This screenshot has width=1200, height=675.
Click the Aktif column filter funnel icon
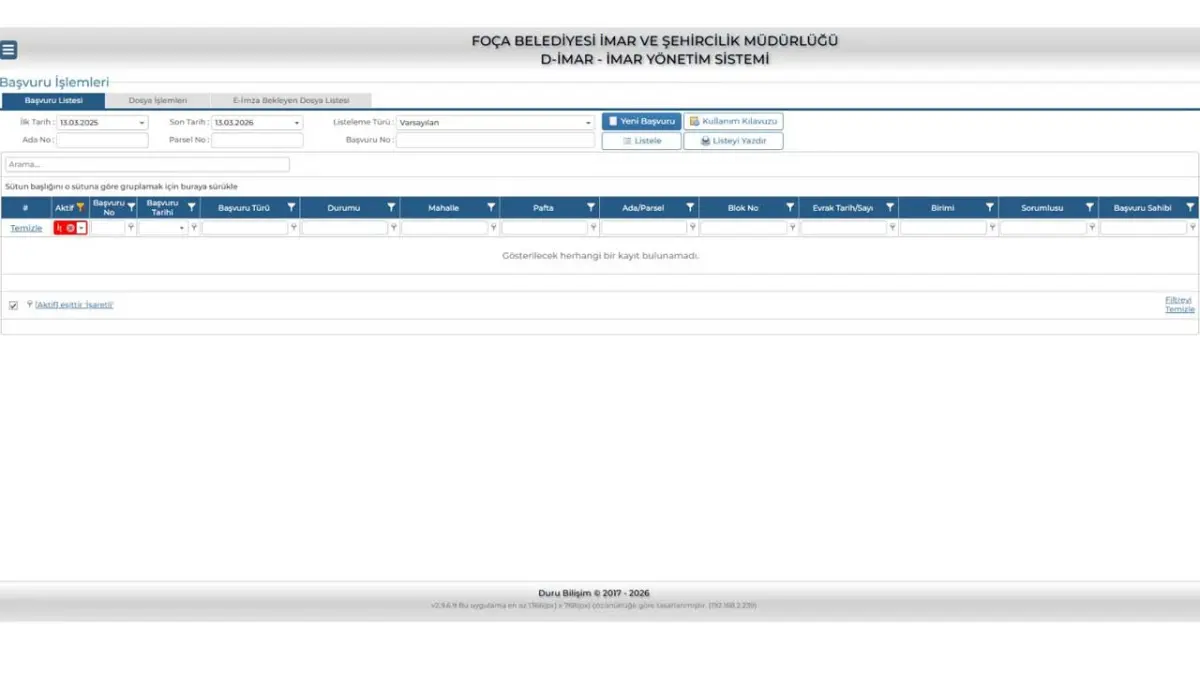point(81,208)
